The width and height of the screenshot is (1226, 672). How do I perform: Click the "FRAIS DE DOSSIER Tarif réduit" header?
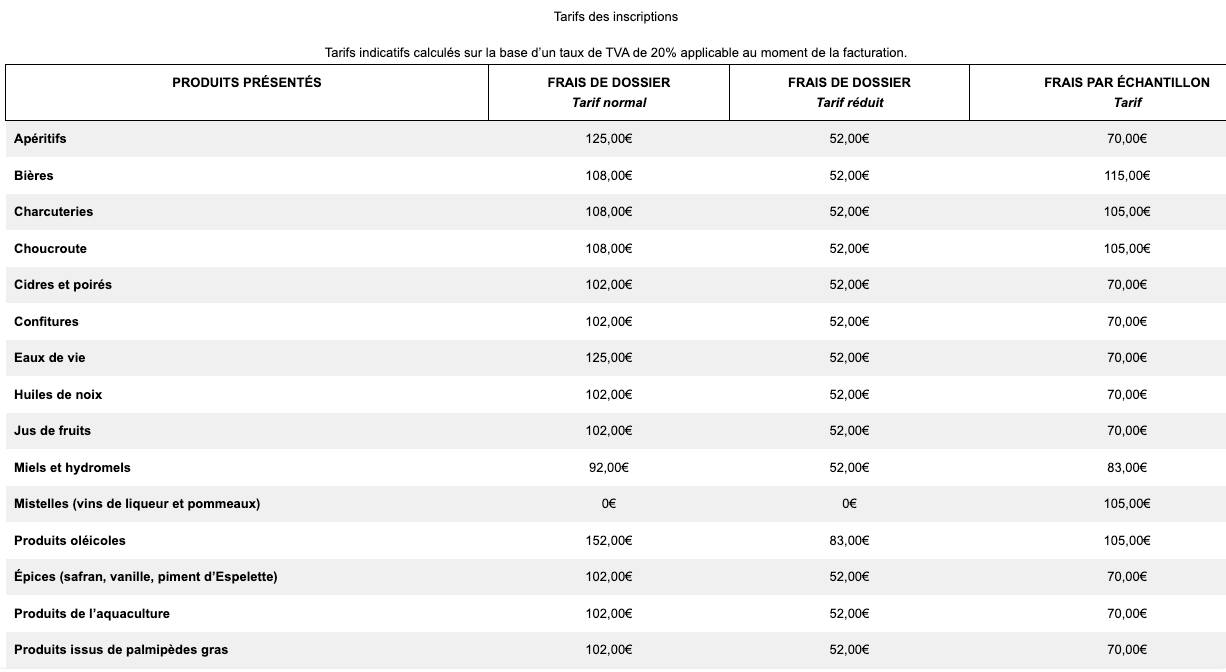849,92
